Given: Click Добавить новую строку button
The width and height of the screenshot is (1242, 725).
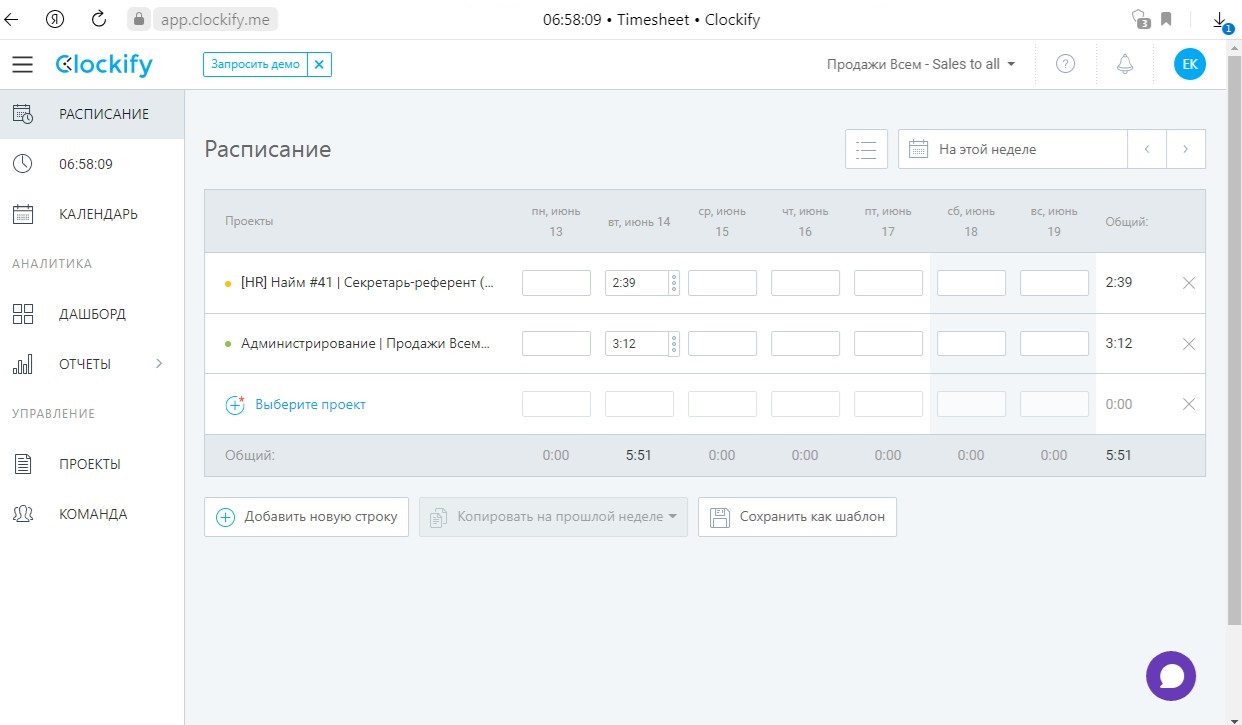Looking at the screenshot, I should pyautogui.click(x=307, y=517).
